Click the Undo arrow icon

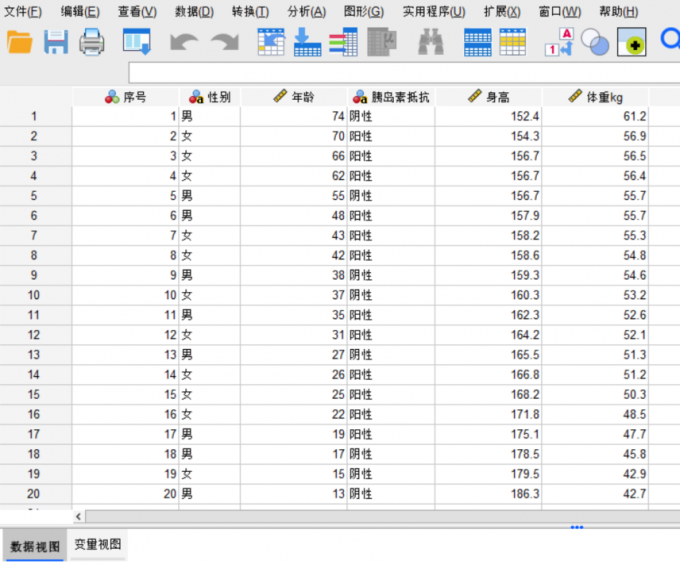pyautogui.click(x=184, y=42)
